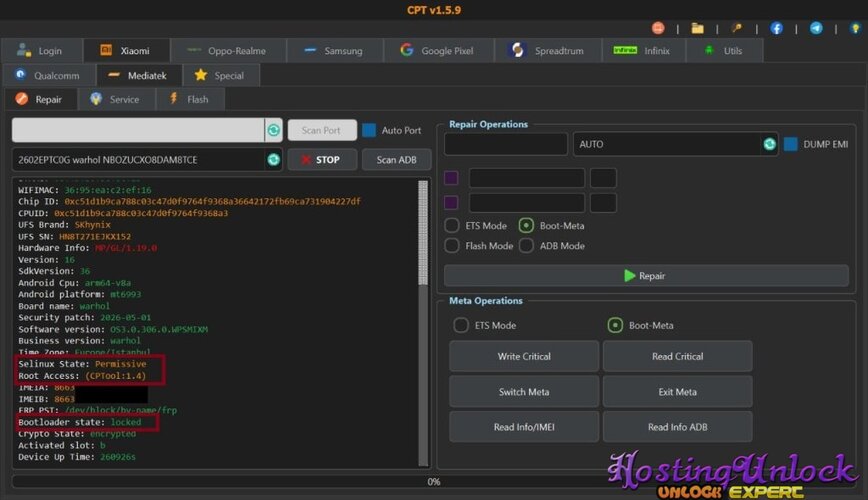Screen dimensions: 868x500
Task: Click the Scan ADB button
Action: [x=396, y=159]
